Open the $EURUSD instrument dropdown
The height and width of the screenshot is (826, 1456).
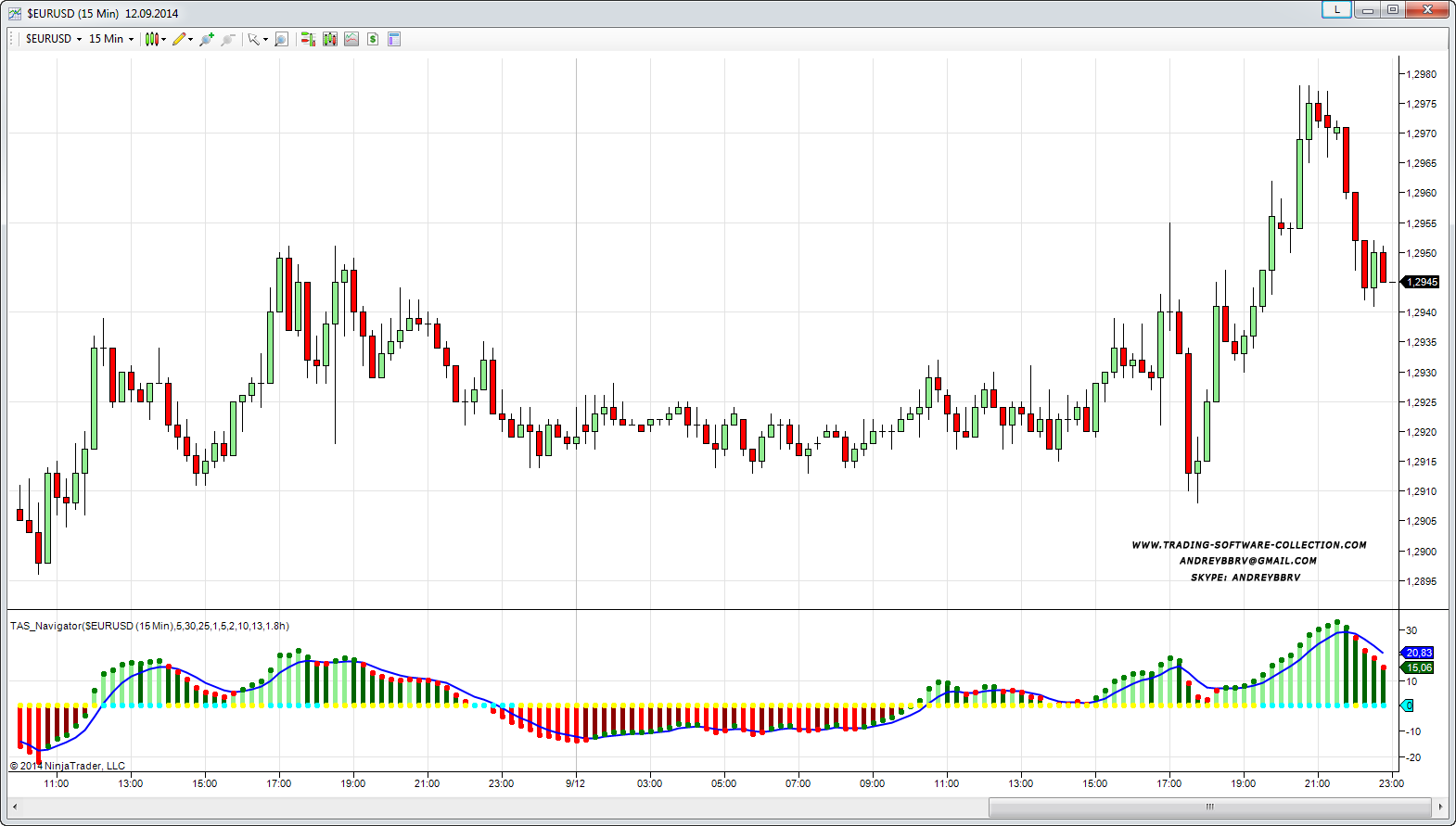coord(53,39)
